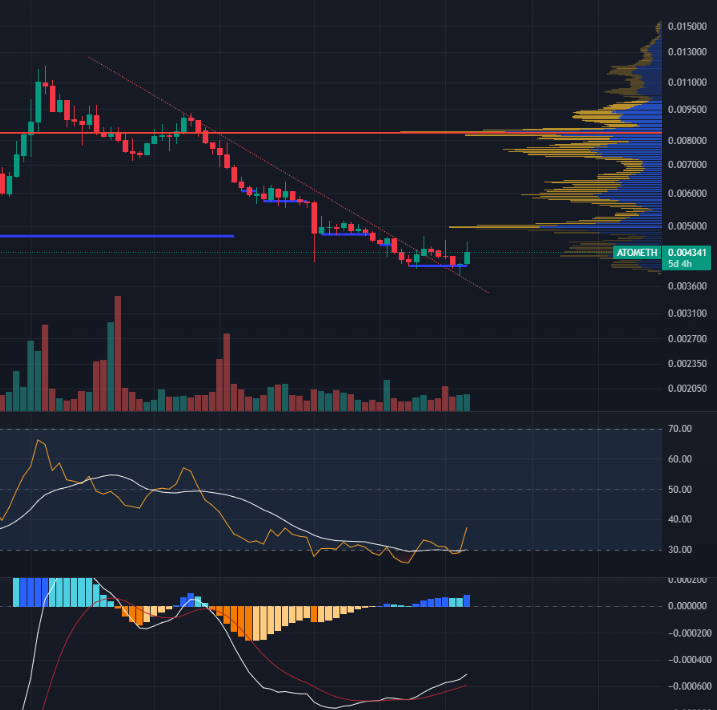Select the dotted descending trend line

click(288, 175)
